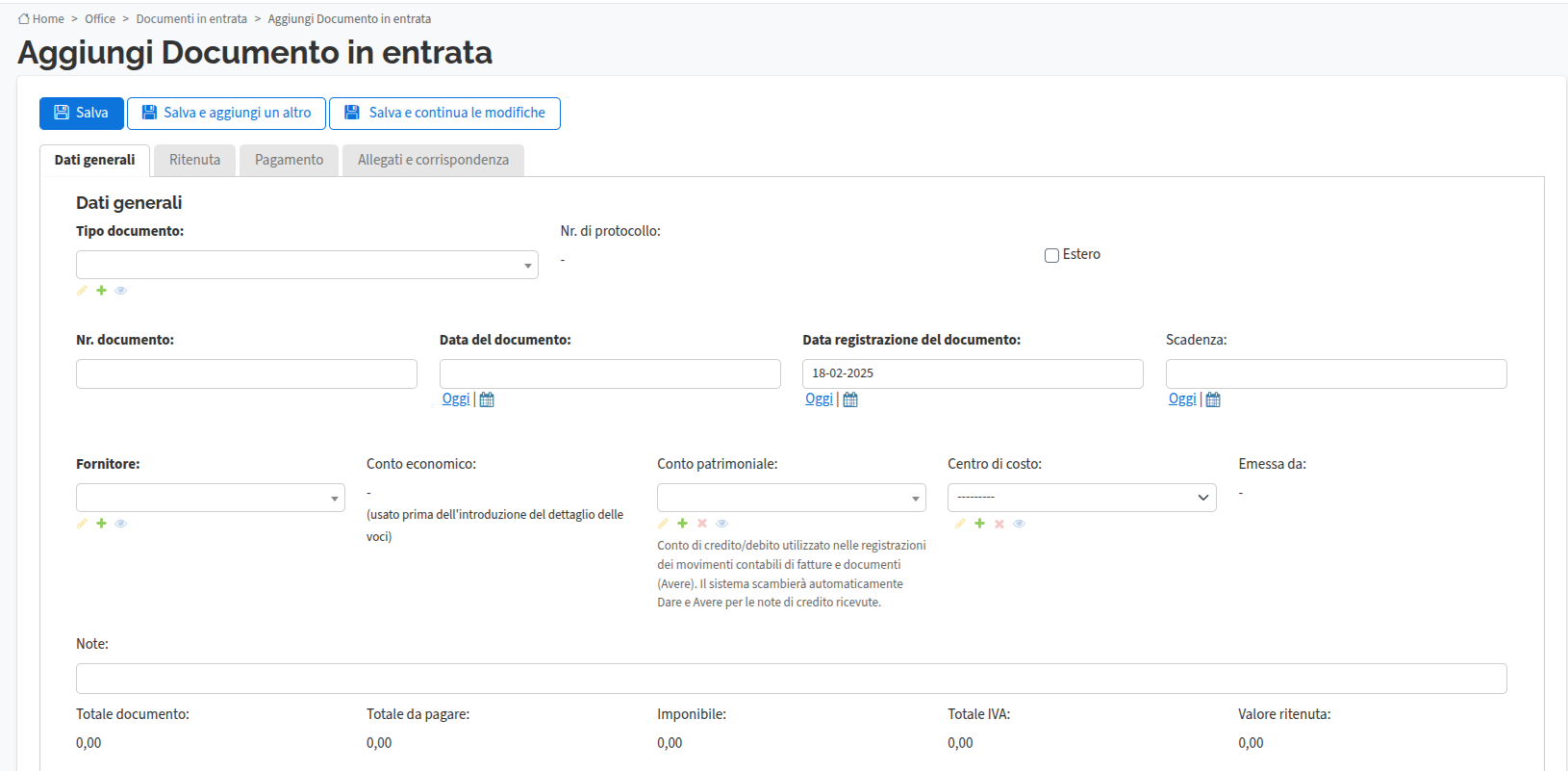Image resolution: width=1568 pixels, height=771 pixels.
Task: Click Salva e aggiungi un altro
Action: (226, 113)
